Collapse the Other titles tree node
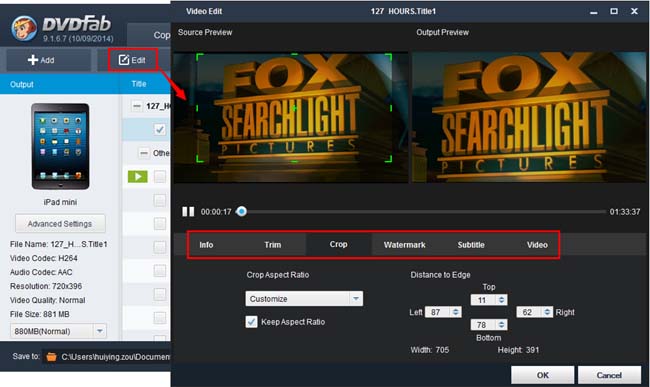Viewport: 650px width, 387px height. pyautogui.click(x=143, y=153)
